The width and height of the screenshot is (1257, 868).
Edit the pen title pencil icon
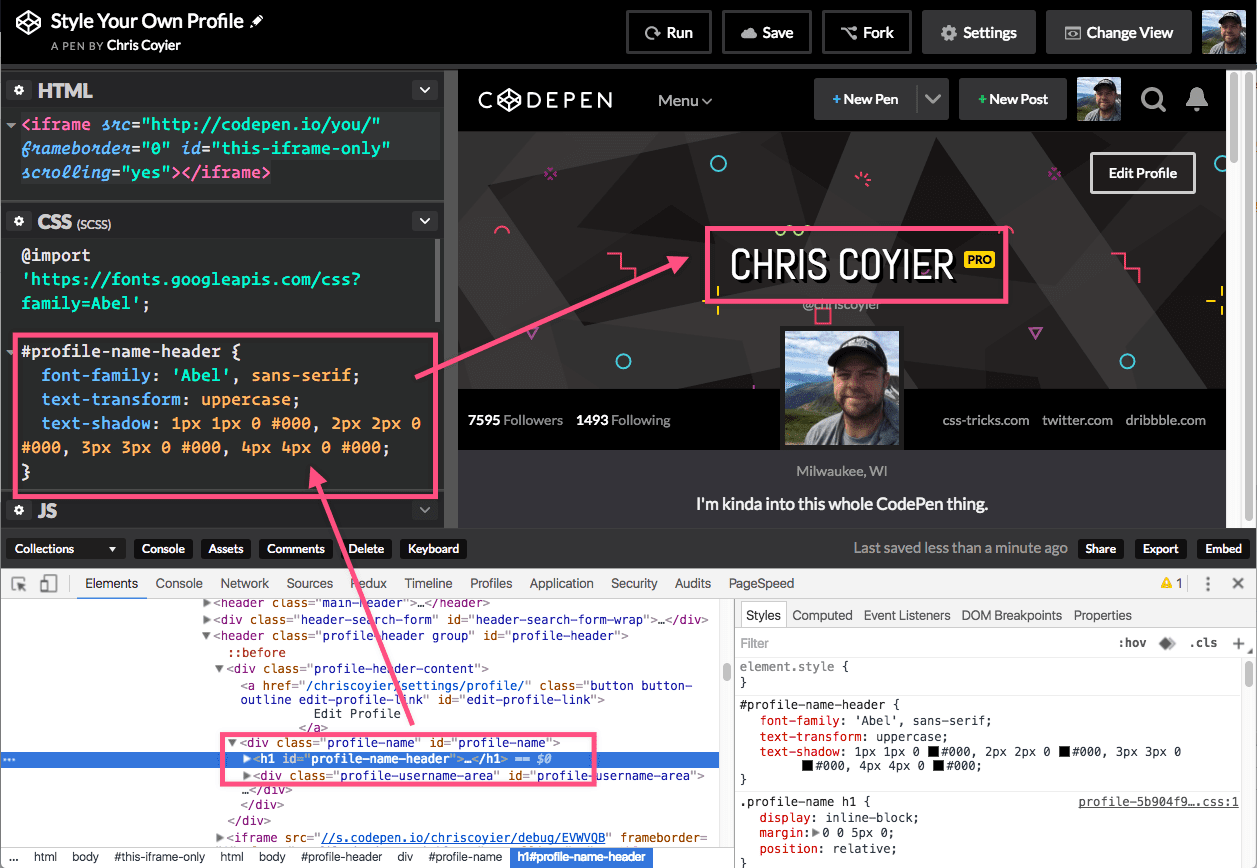[x=257, y=22]
